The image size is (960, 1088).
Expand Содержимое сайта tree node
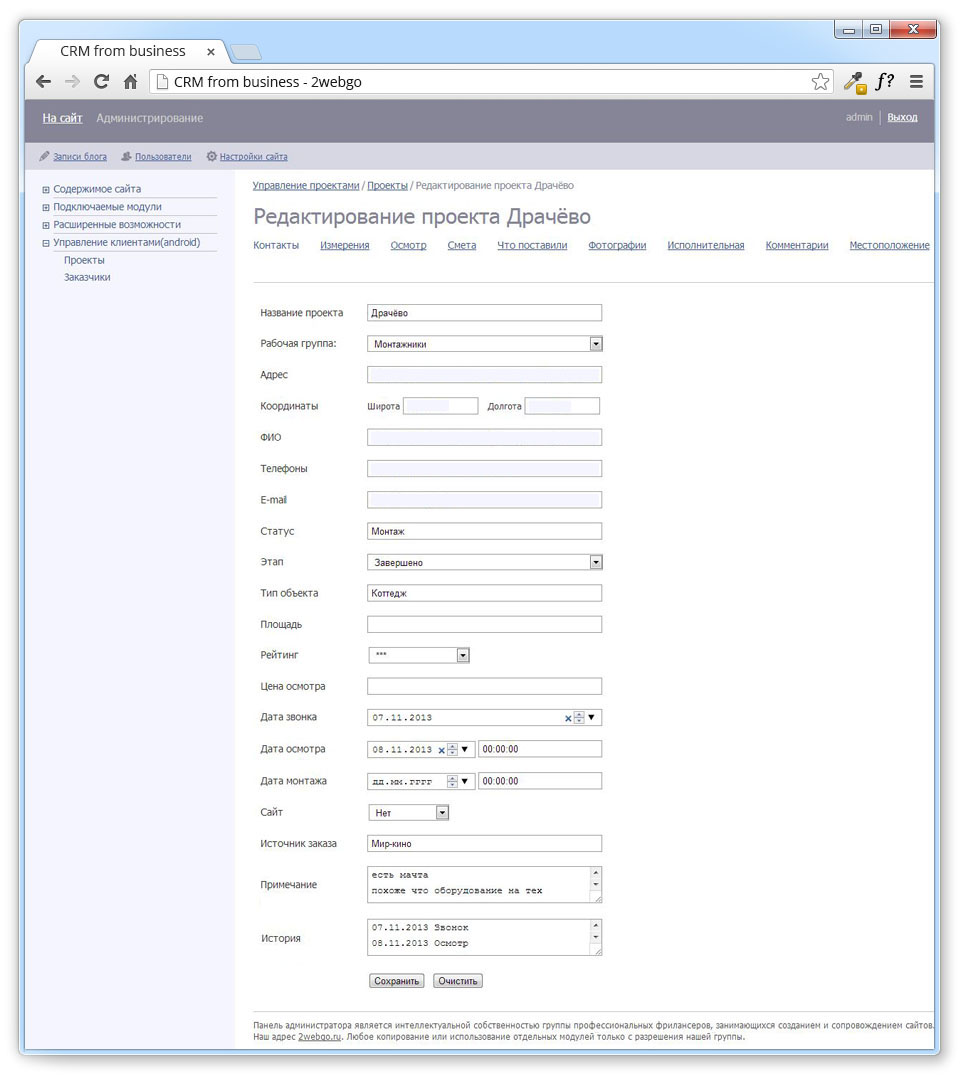tap(46, 189)
